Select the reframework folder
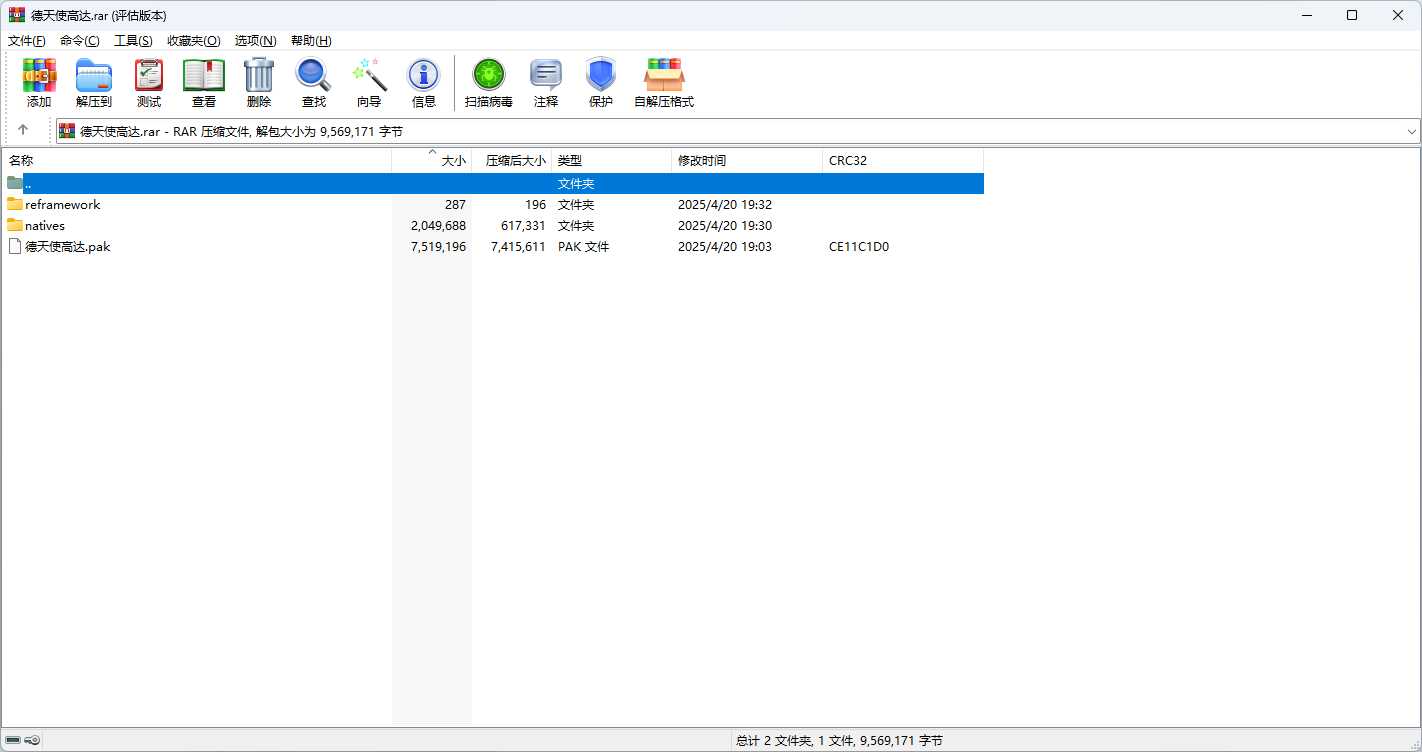The image size is (1422, 752). [62, 205]
